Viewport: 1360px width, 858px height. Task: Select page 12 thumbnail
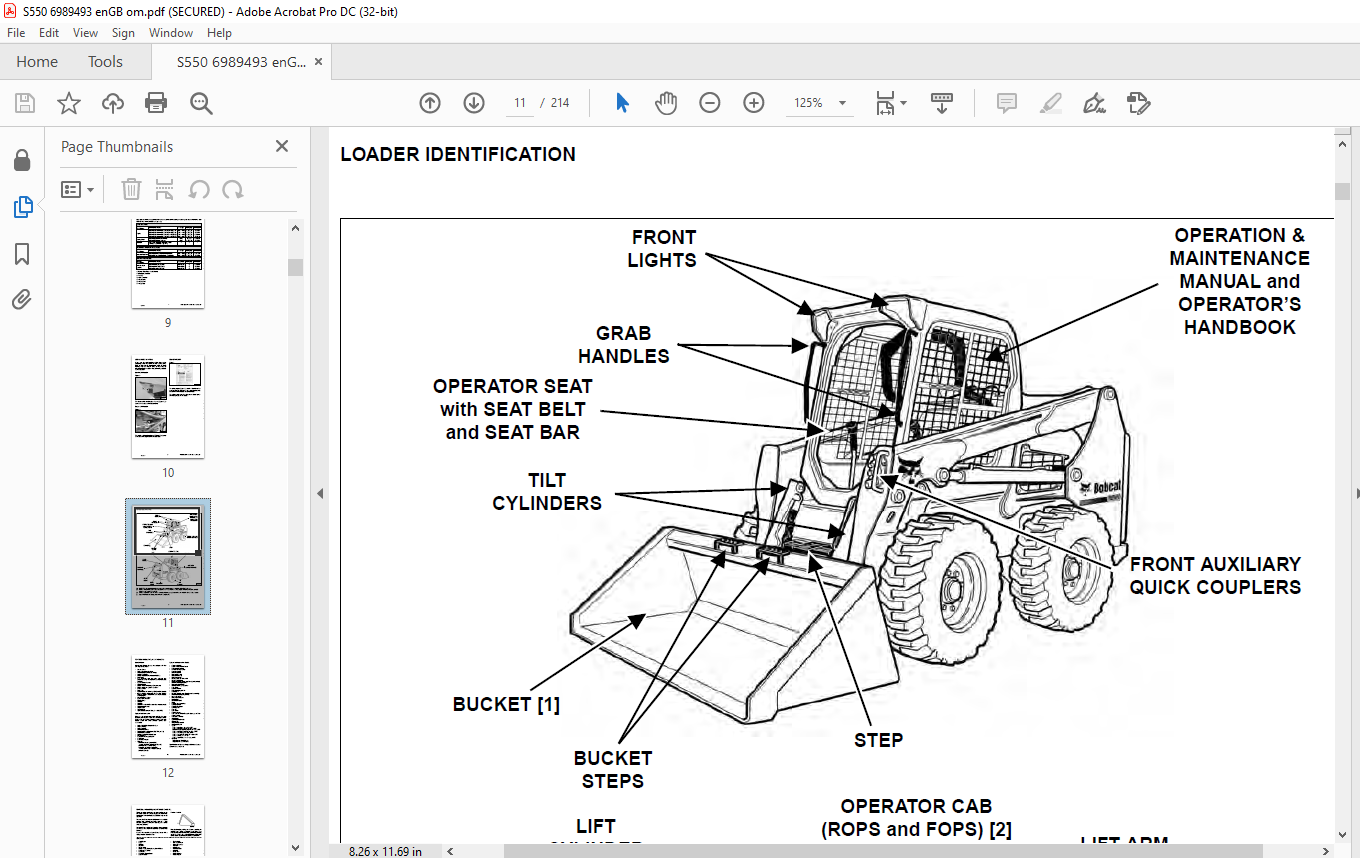[168, 706]
